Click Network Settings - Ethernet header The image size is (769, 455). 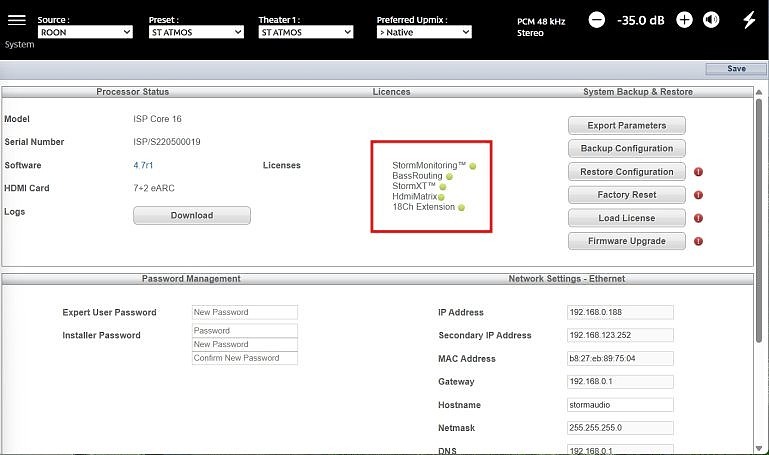[566, 278]
